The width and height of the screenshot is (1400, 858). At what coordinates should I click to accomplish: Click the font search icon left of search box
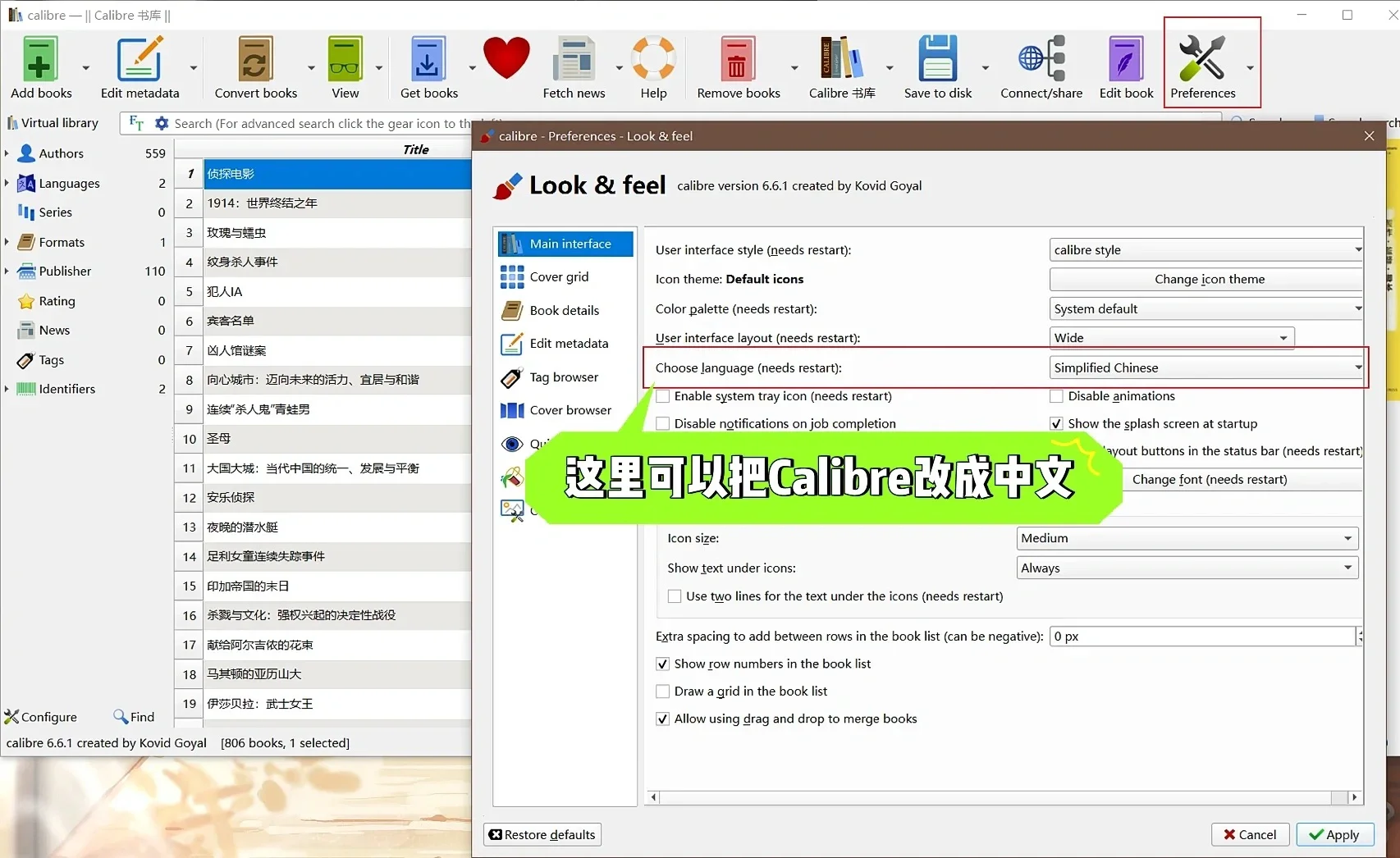coord(136,123)
